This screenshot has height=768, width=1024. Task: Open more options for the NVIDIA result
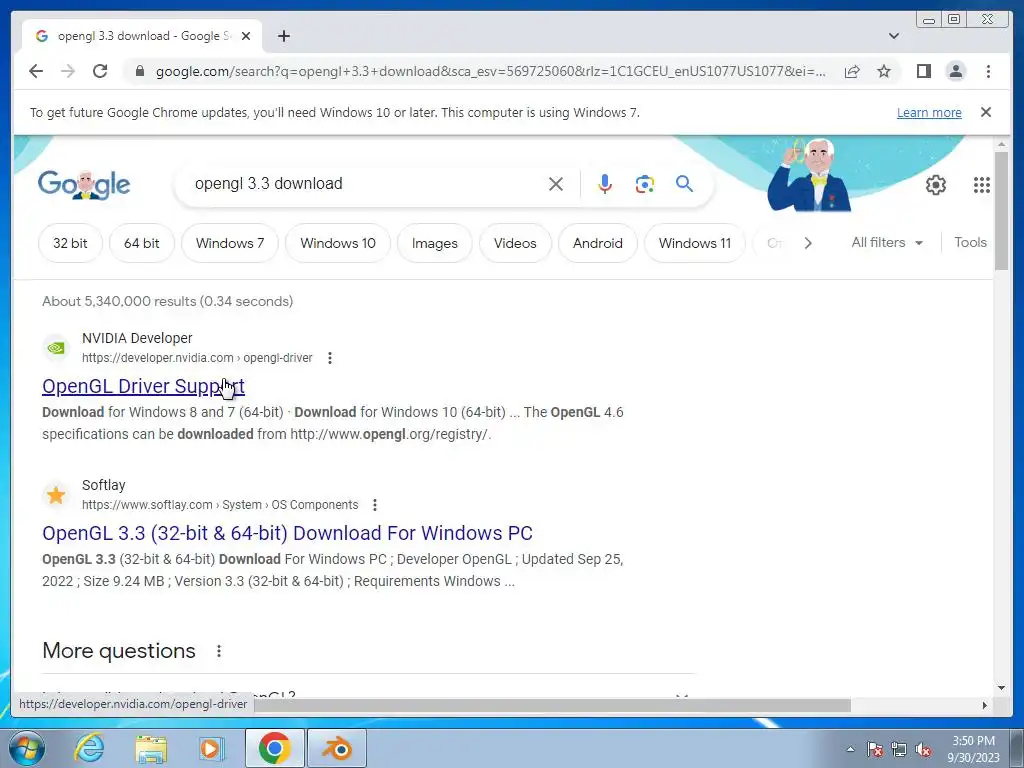pos(330,358)
